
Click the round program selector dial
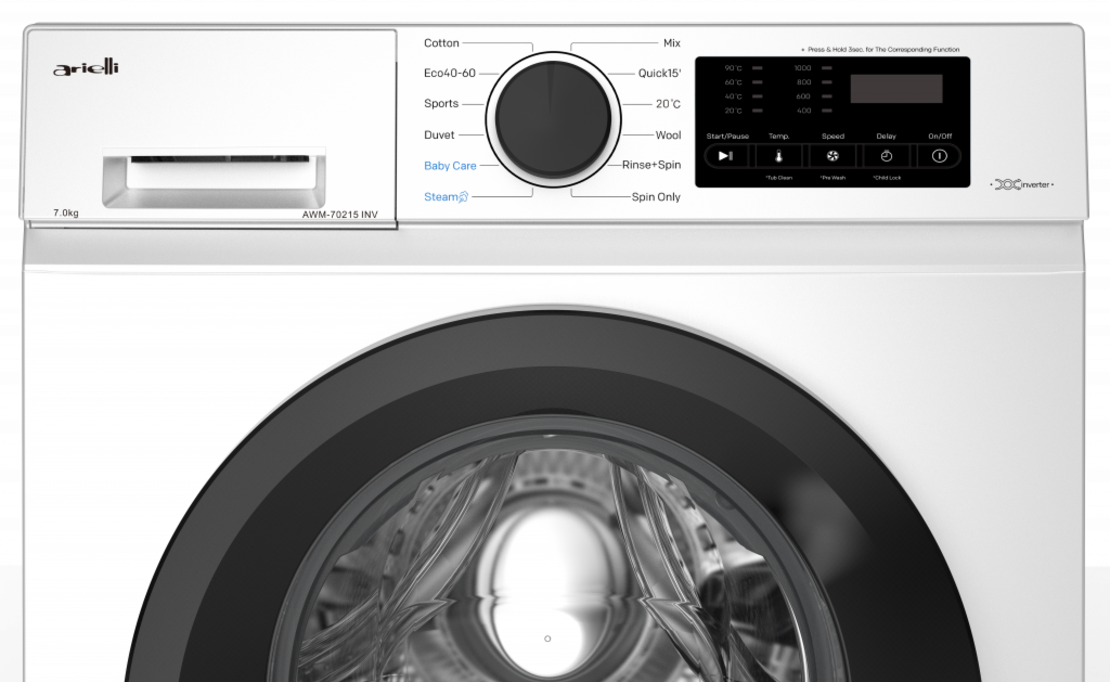click(553, 119)
